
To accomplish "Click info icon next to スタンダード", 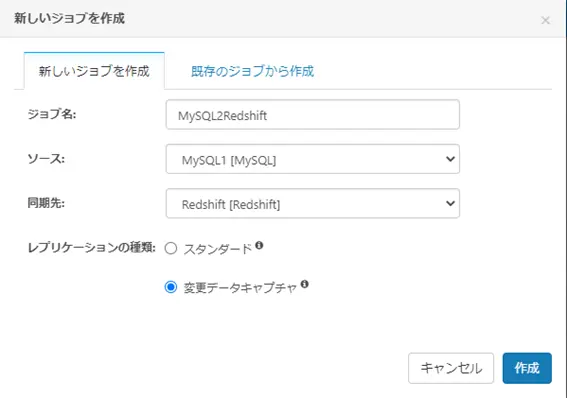I will (259, 245).
